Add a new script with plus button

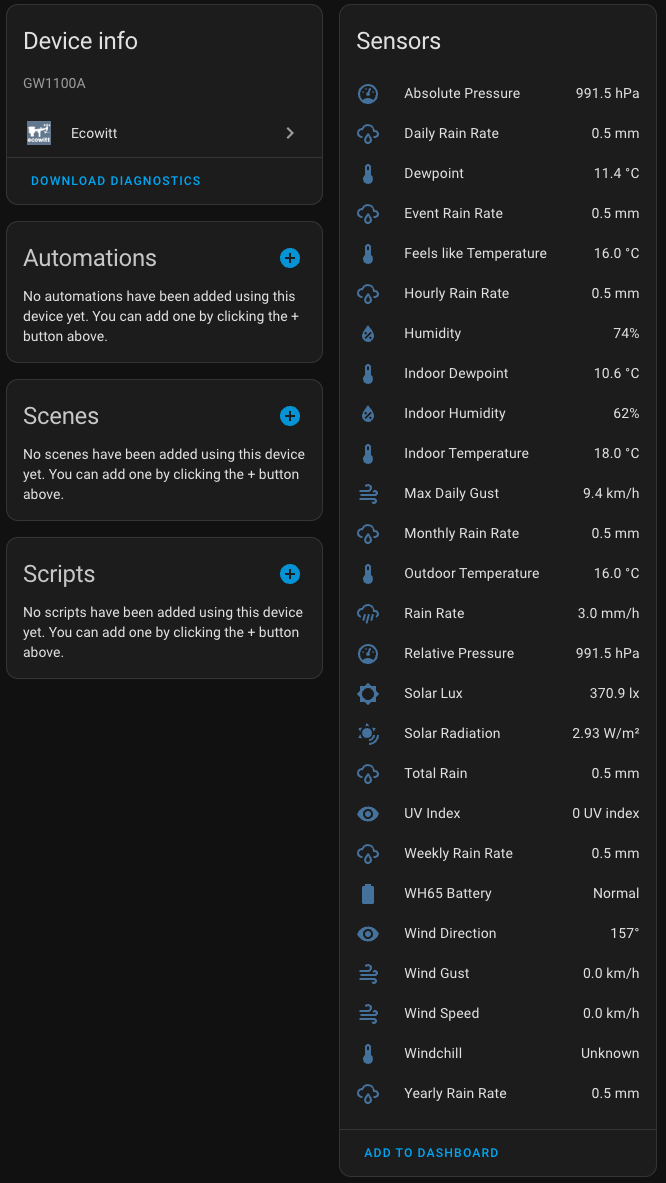pos(289,574)
